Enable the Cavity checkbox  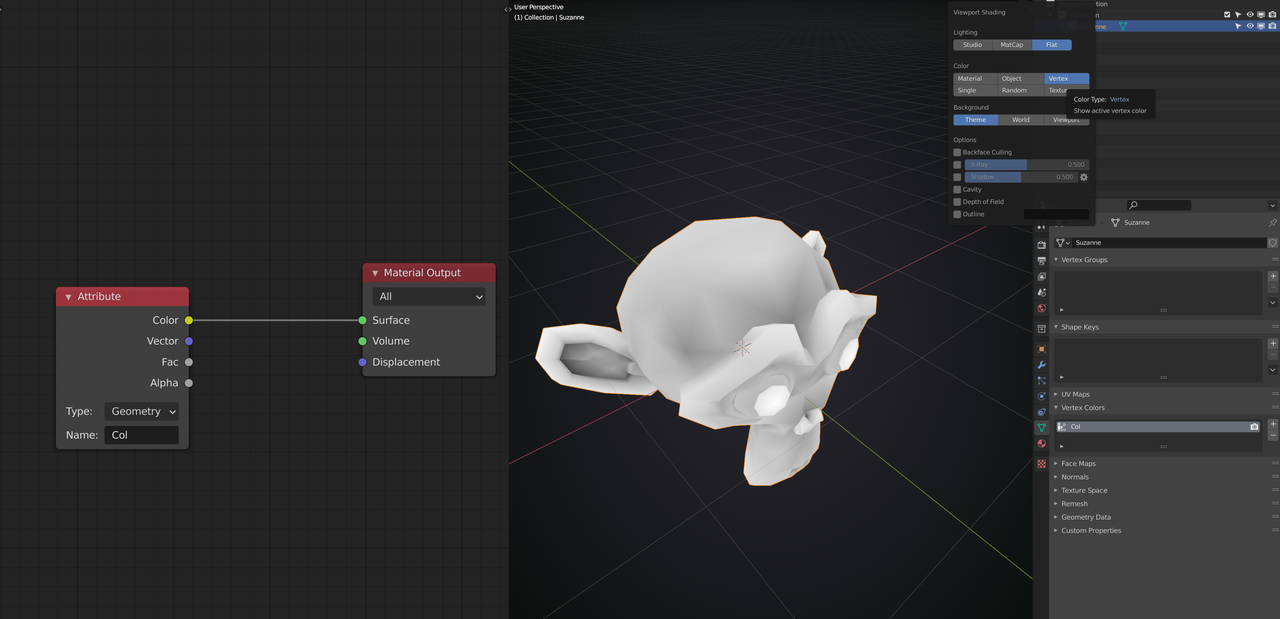coord(957,189)
